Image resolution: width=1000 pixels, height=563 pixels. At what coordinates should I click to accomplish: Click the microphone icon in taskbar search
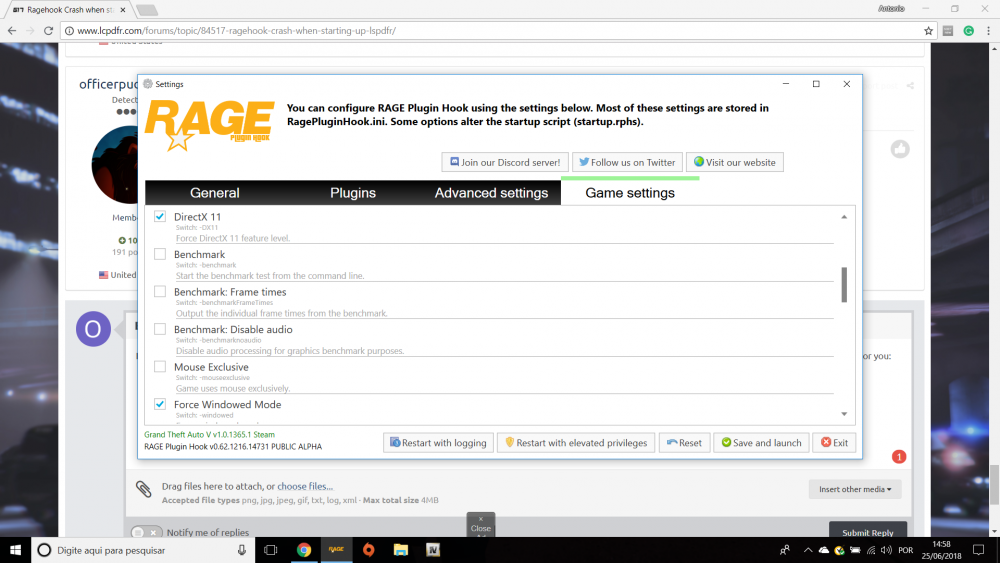pyautogui.click(x=242, y=550)
